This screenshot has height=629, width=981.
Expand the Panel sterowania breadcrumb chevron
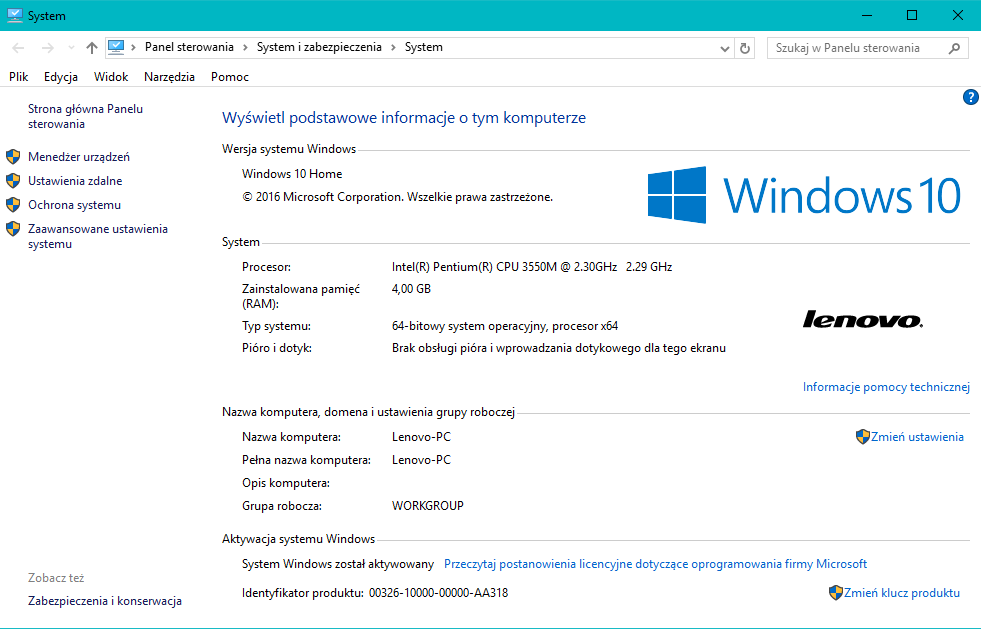(245, 47)
